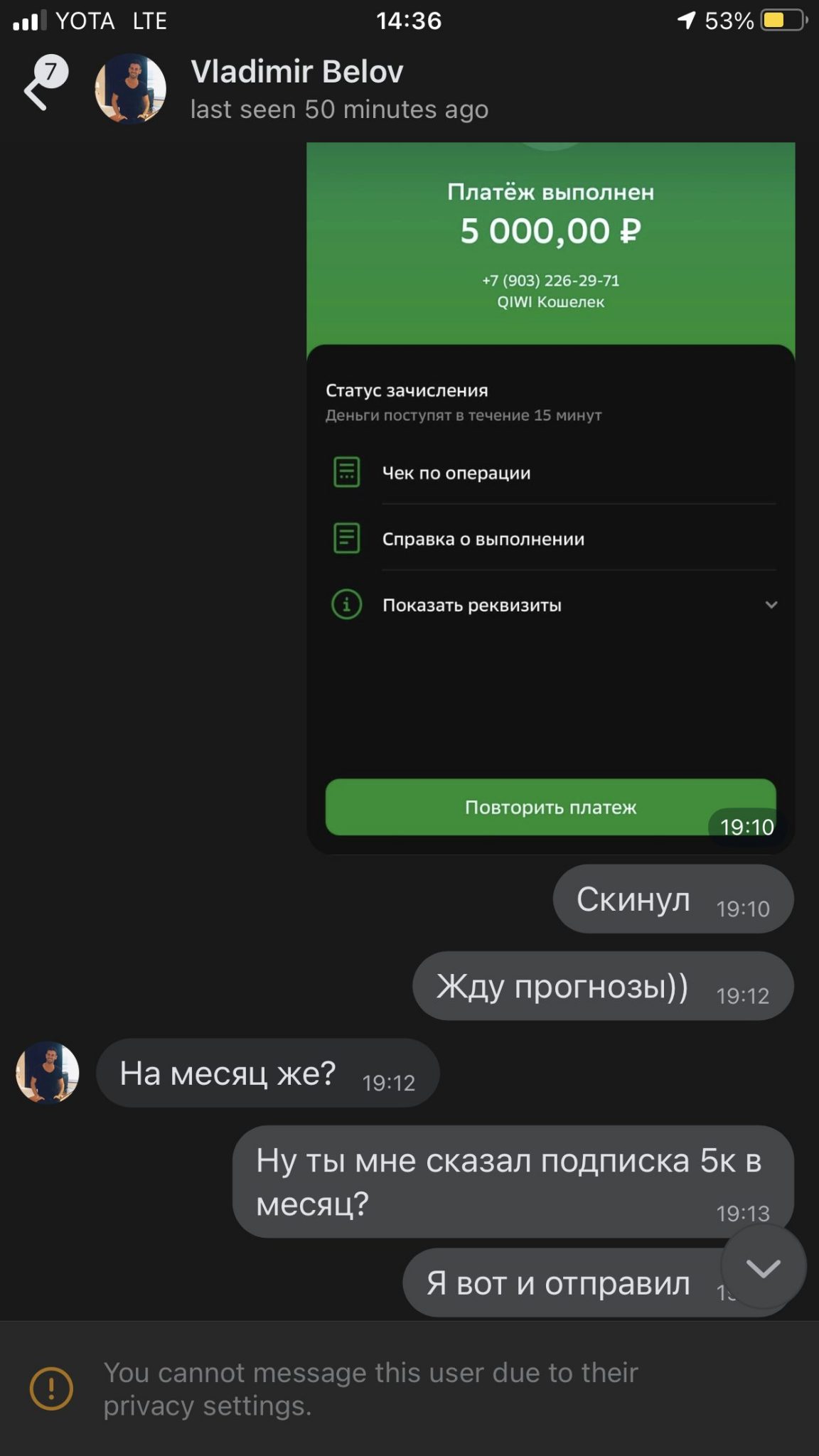Tap the info icon beside Показать реквизиты

pos(347,604)
